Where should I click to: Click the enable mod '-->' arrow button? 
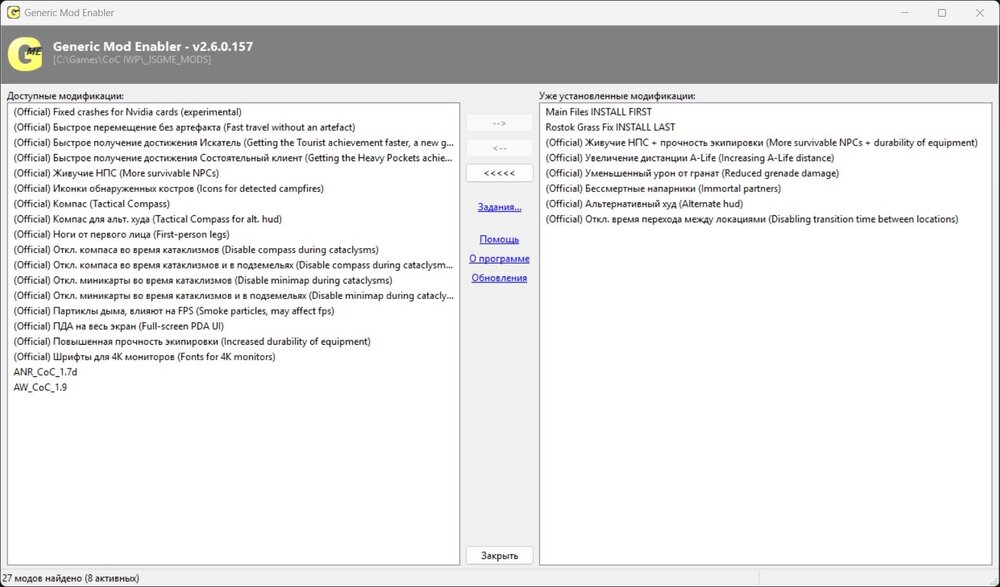point(499,123)
